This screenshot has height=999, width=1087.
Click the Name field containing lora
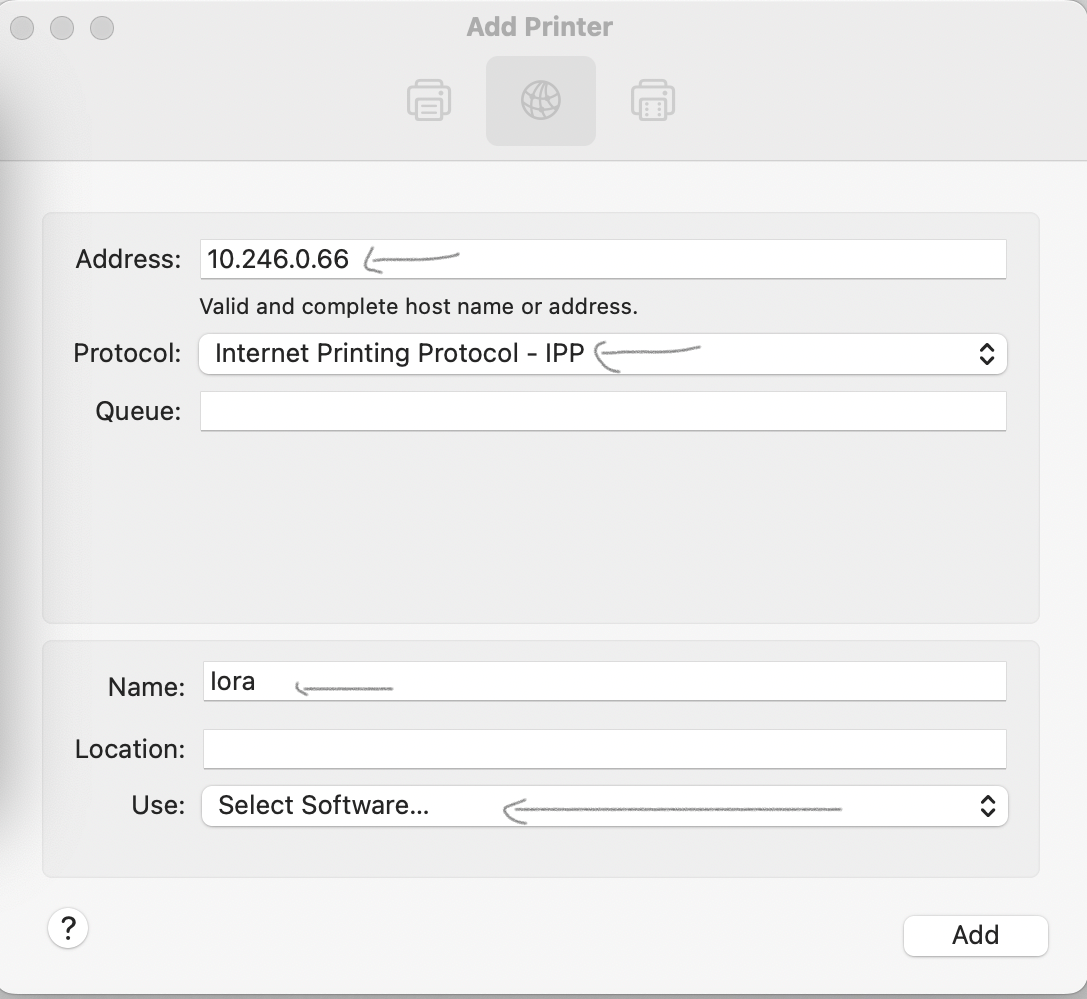(x=603, y=682)
